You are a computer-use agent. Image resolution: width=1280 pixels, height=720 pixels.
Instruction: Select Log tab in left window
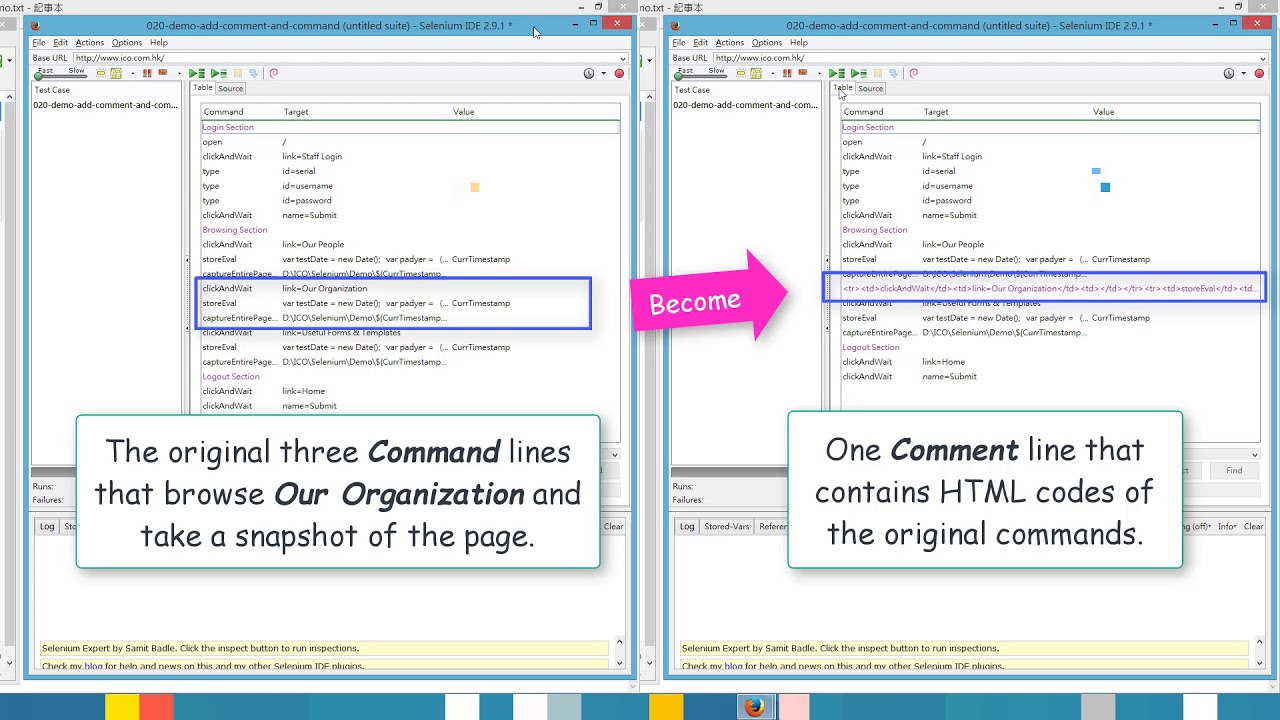(47, 526)
